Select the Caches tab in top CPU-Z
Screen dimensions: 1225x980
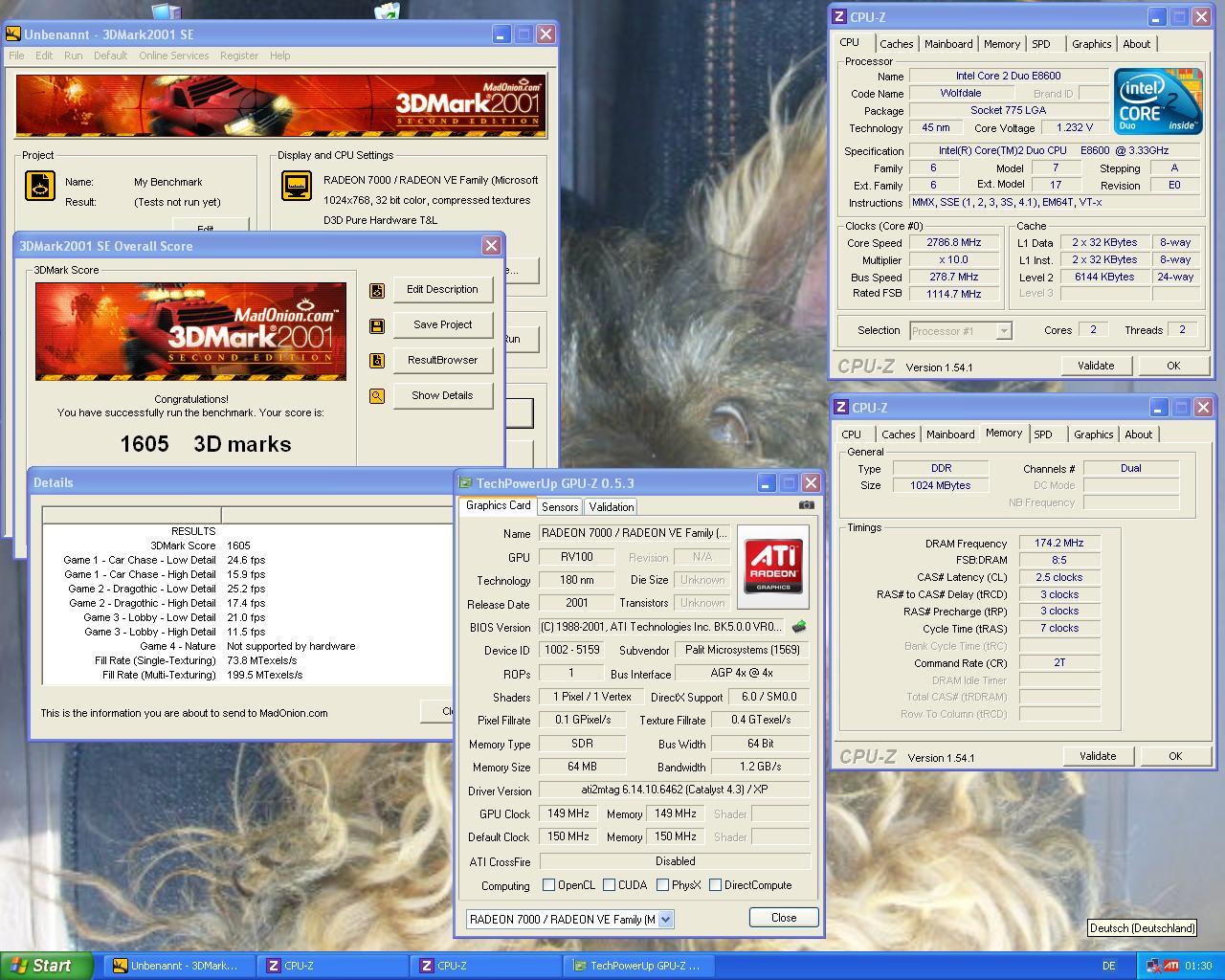pos(896,44)
